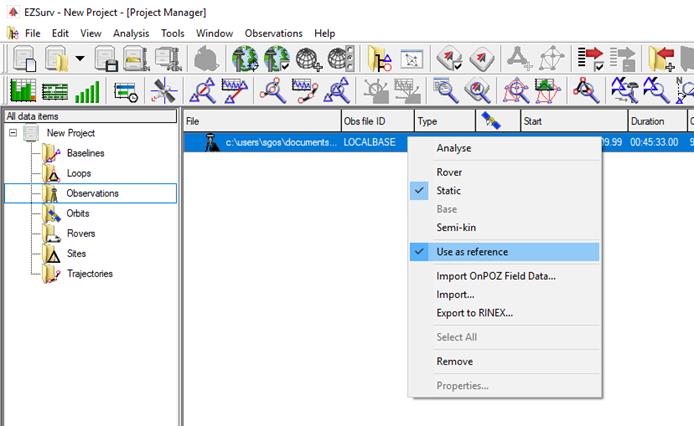
Task: Click the trajectory magnifier analysis icon
Action: coord(272,91)
